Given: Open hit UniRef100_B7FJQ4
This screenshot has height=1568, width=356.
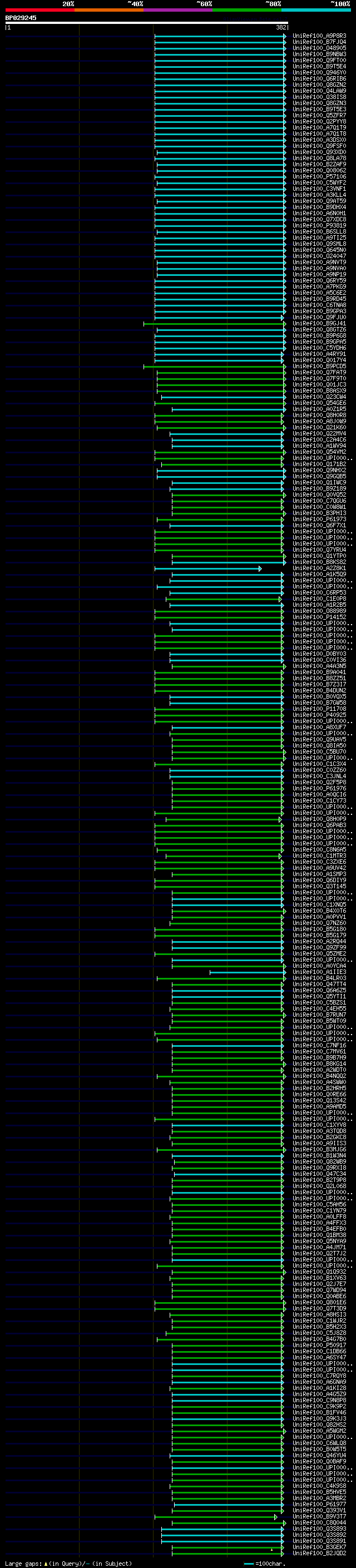Looking at the screenshot, I should [319, 42].
